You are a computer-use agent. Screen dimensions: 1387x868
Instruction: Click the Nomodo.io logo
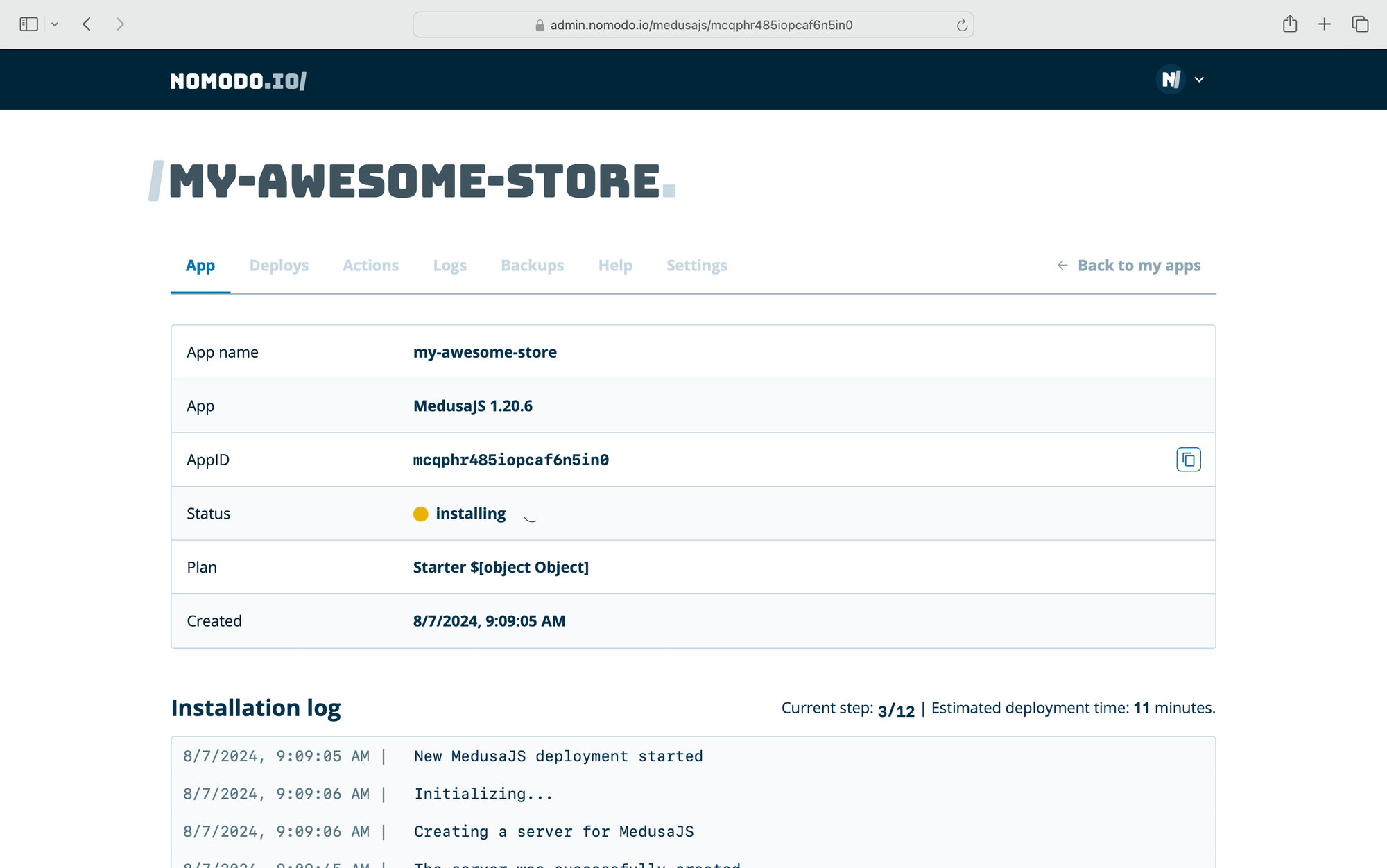238,81
